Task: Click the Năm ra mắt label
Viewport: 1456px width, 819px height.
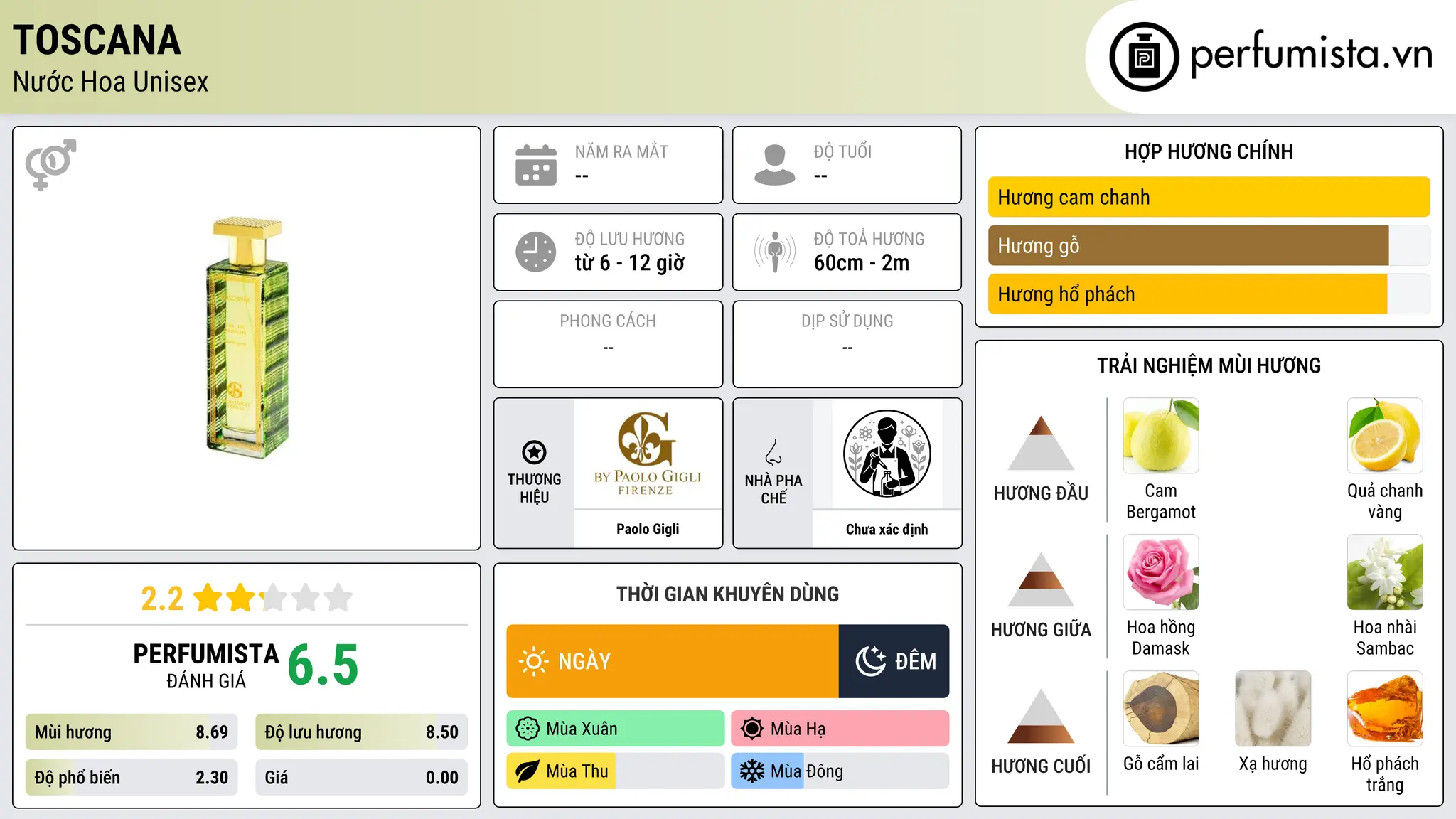Action: [621, 152]
